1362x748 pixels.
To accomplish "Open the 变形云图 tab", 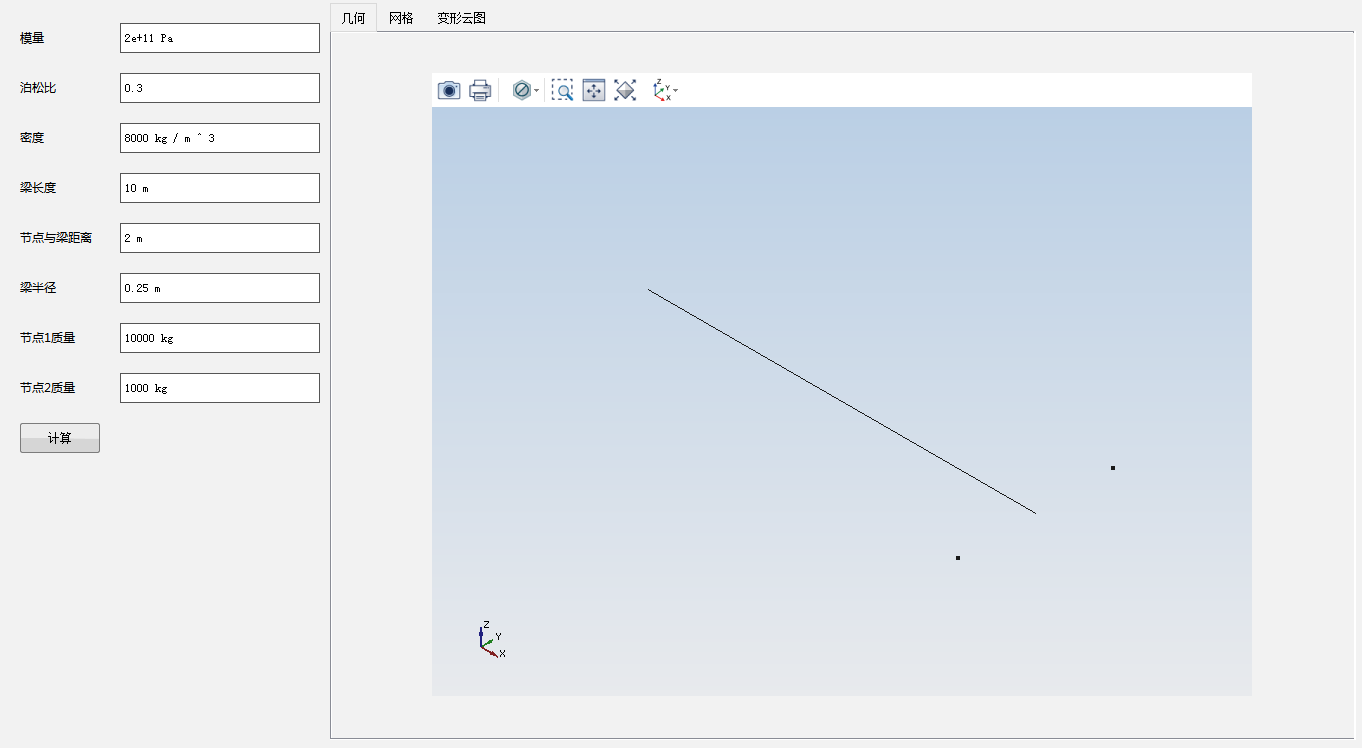I will coord(461,18).
